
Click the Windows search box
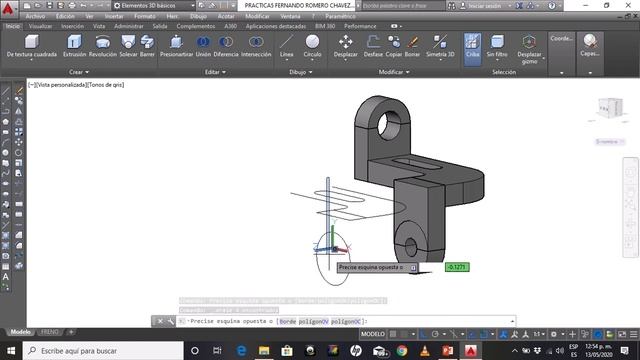tap(103, 351)
